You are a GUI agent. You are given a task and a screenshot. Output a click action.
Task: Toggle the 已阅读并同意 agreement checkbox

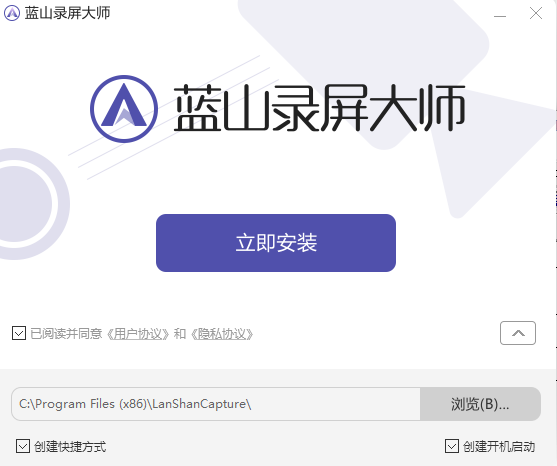pos(19,333)
